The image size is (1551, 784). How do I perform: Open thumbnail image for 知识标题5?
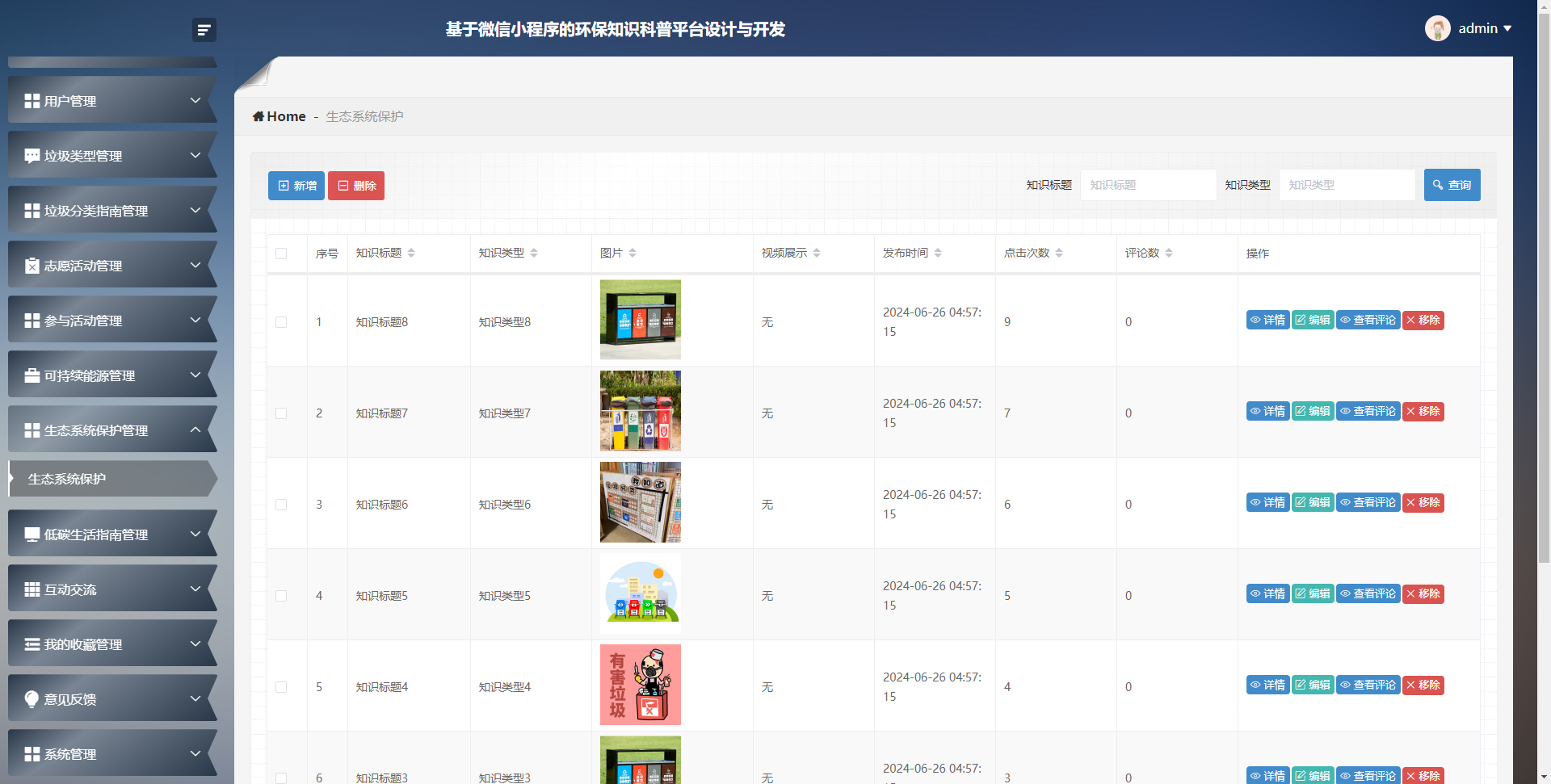point(641,593)
